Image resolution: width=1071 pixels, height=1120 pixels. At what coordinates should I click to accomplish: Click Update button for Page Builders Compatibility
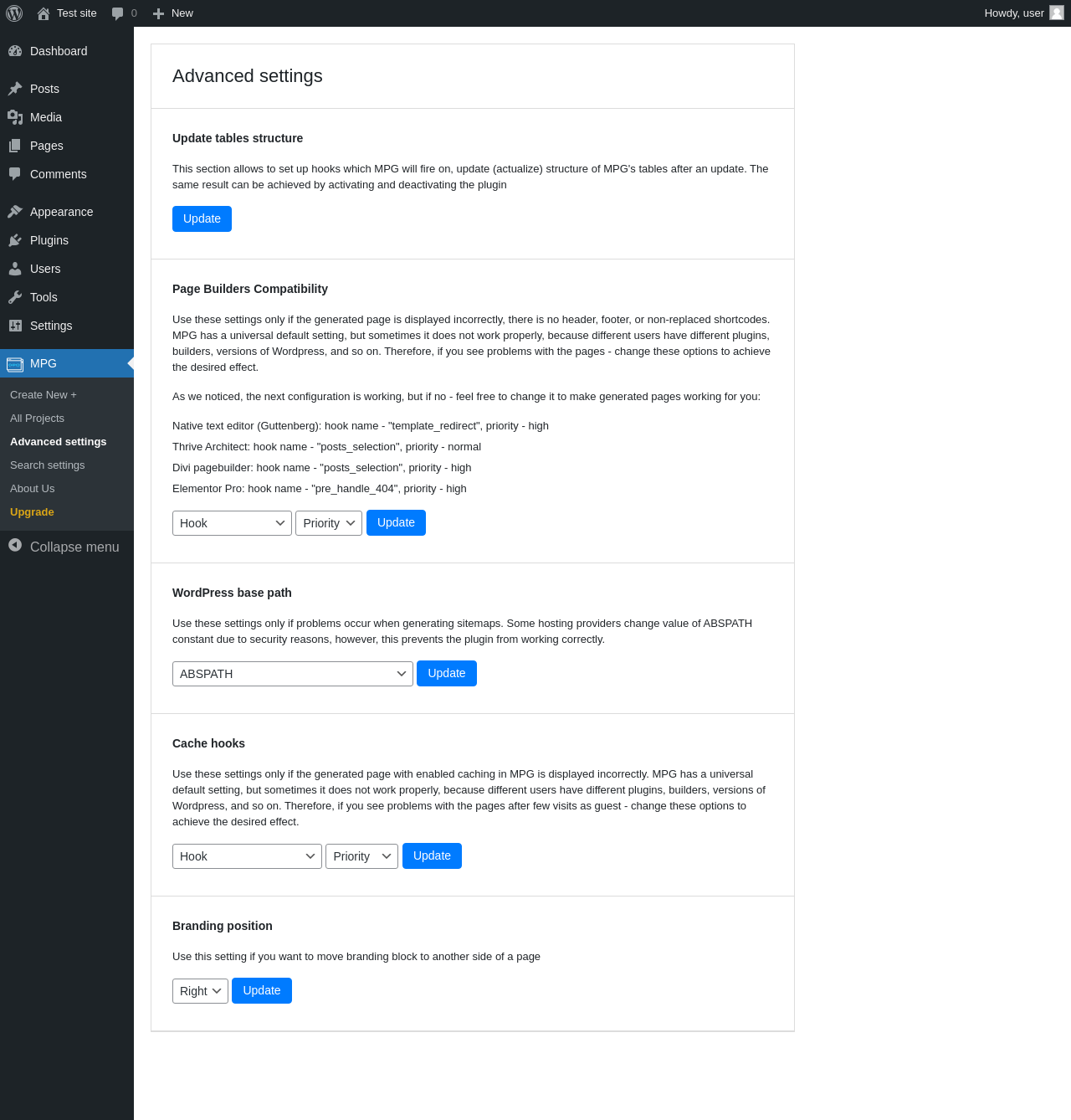tap(396, 522)
